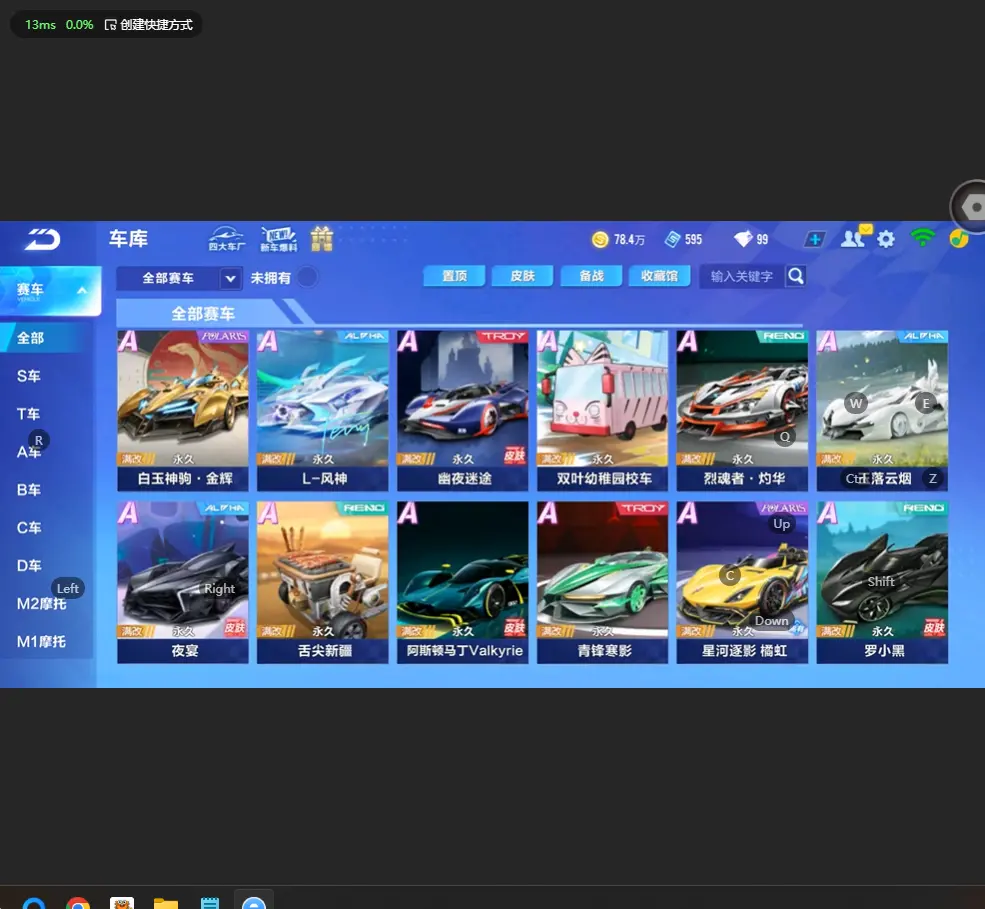Select the 落云烟 white car card

tap(883, 411)
